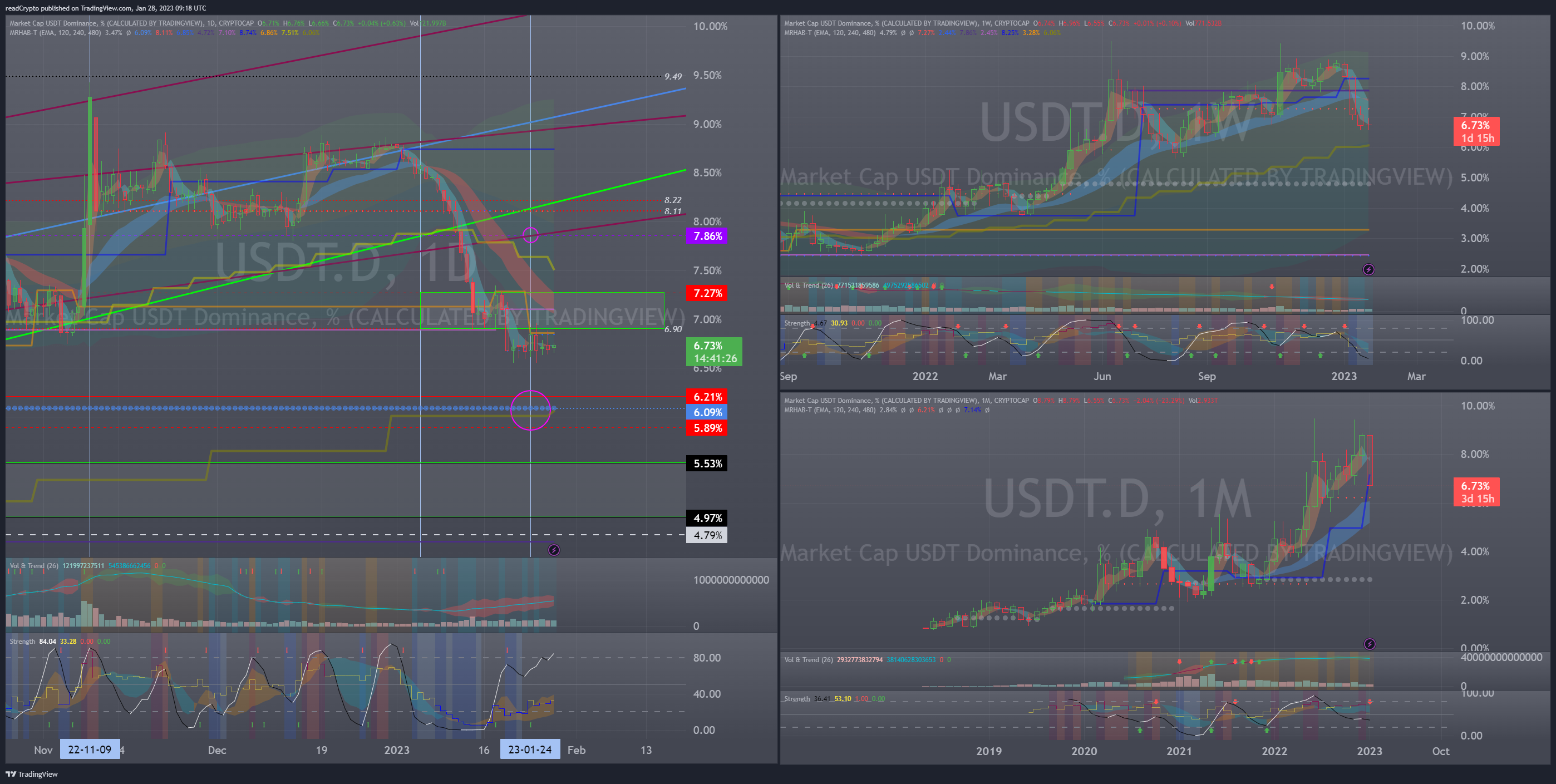Click the 2021 label on 1M time axis

1179,751
